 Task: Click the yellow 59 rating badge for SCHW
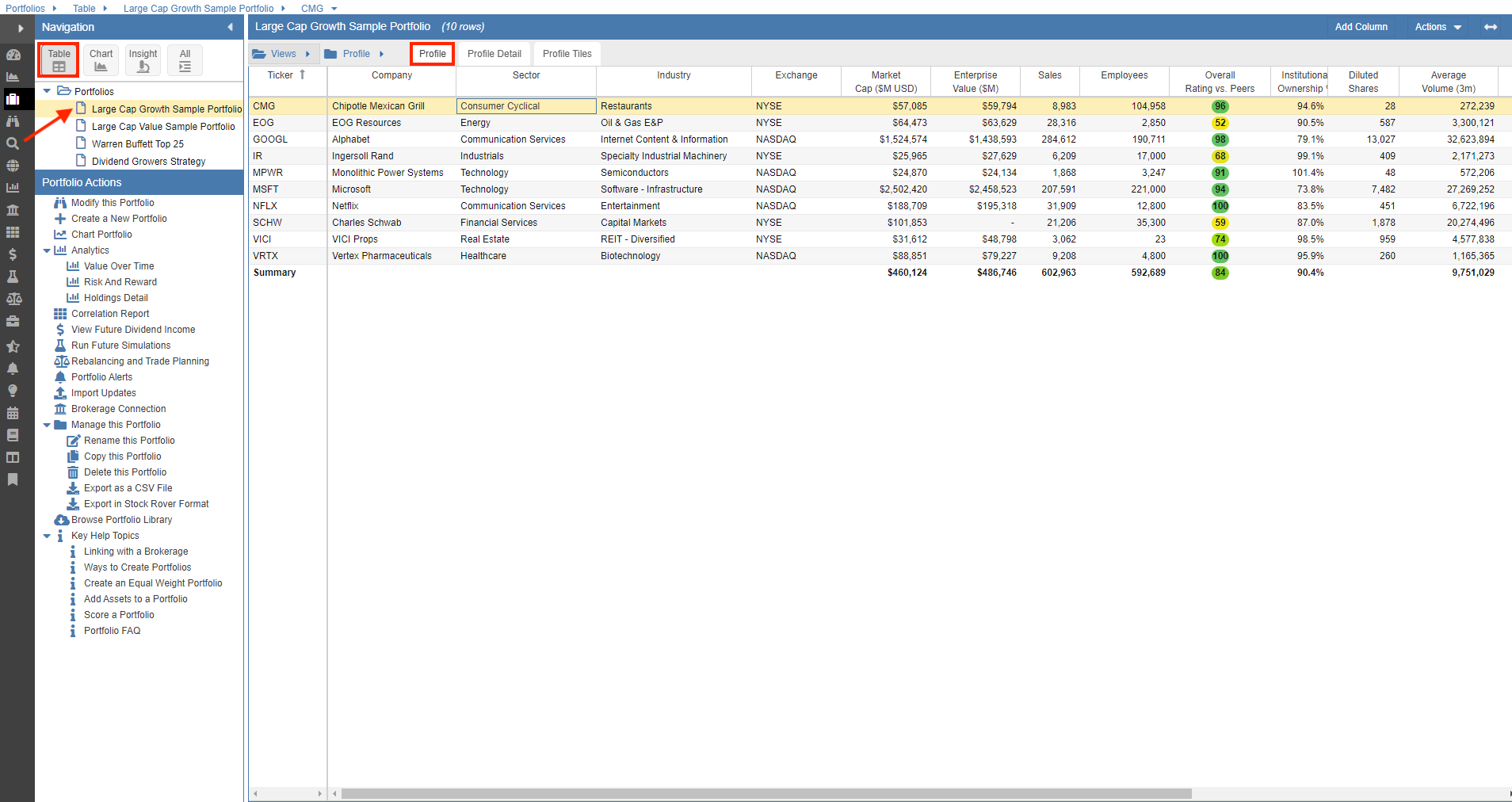click(1220, 223)
